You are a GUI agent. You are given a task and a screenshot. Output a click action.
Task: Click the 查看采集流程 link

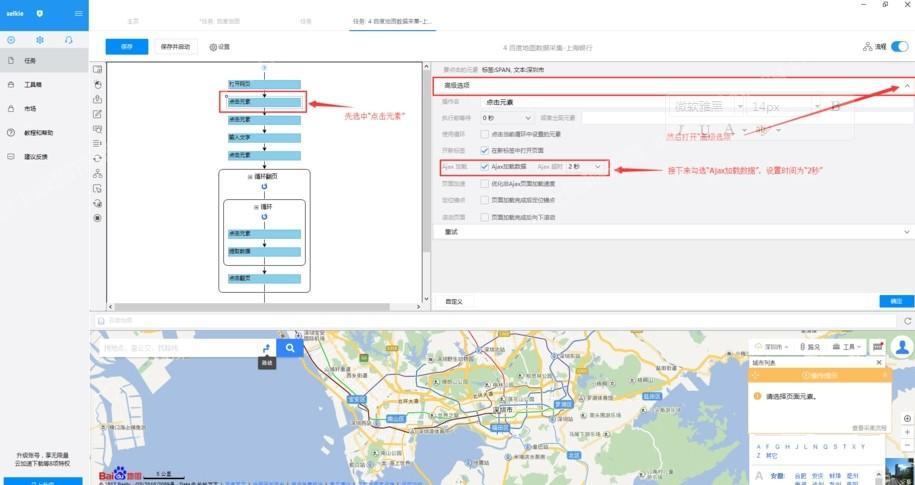point(869,428)
